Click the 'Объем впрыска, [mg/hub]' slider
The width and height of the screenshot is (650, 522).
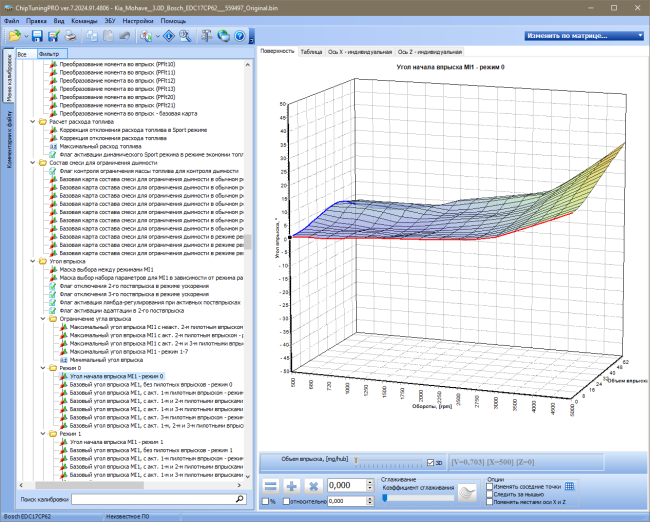[x=389, y=461]
